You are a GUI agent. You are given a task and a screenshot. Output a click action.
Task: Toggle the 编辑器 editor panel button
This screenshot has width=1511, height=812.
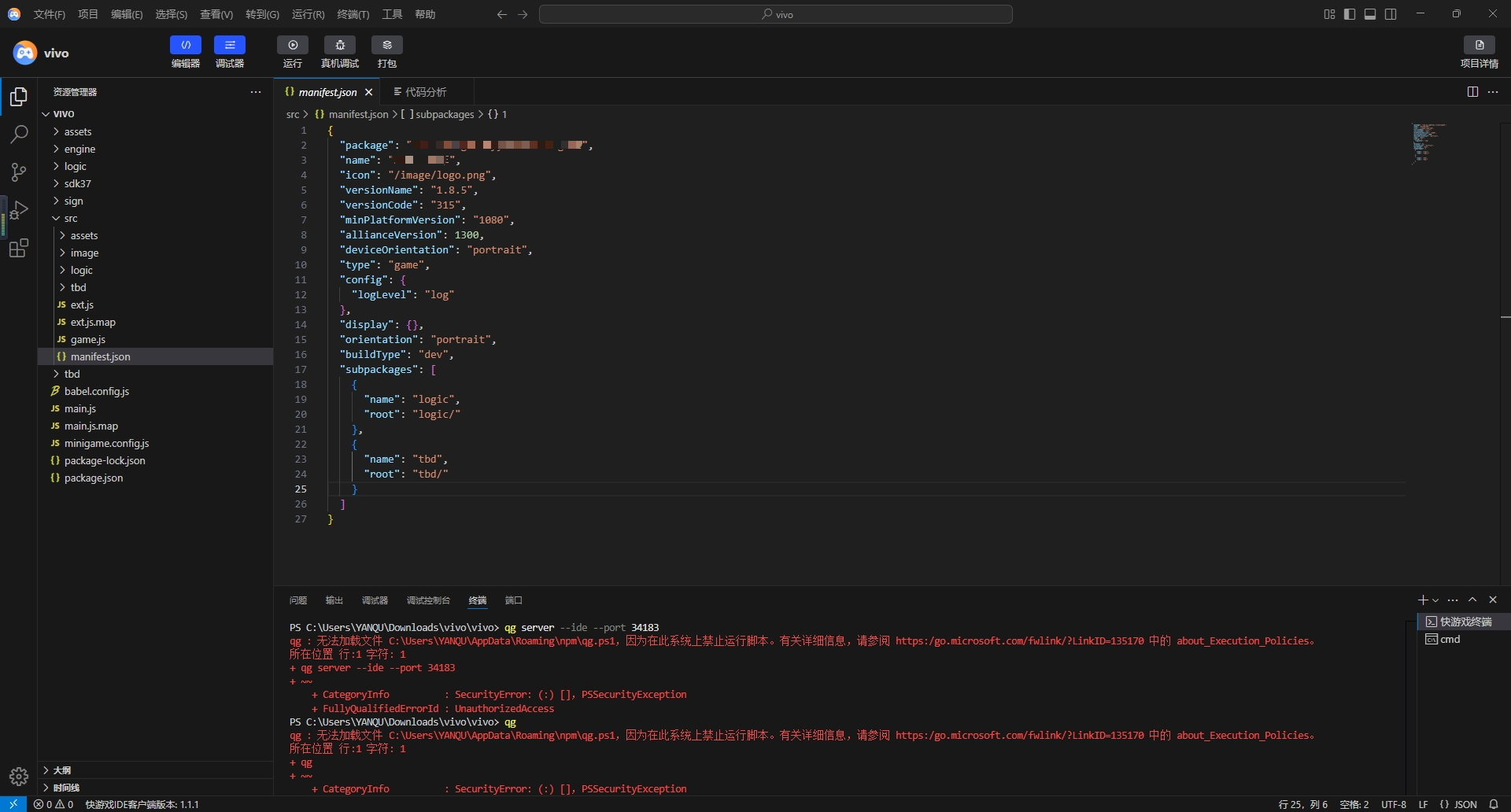point(186,46)
